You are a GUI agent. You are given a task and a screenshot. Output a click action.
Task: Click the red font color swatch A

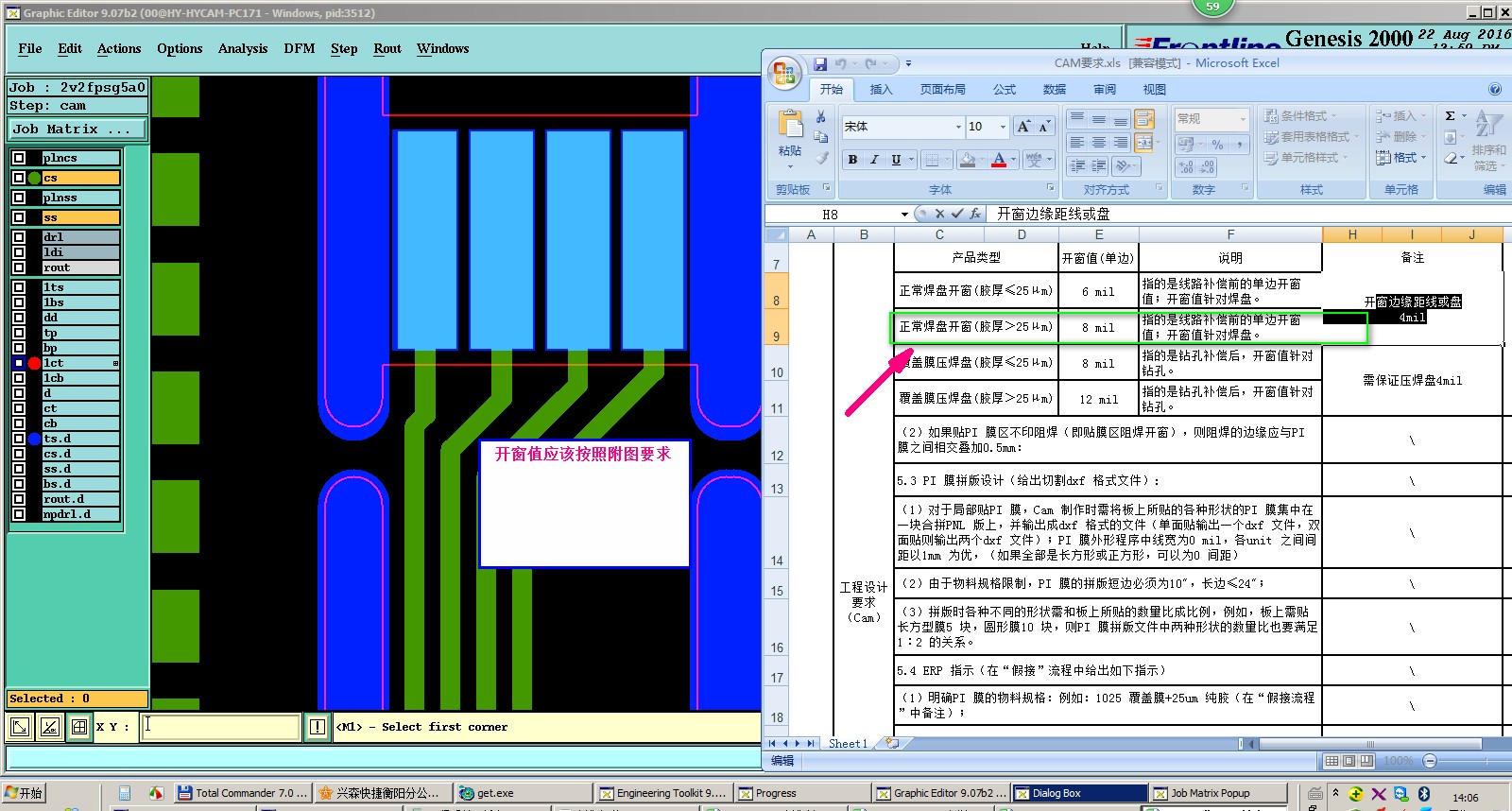(x=999, y=160)
